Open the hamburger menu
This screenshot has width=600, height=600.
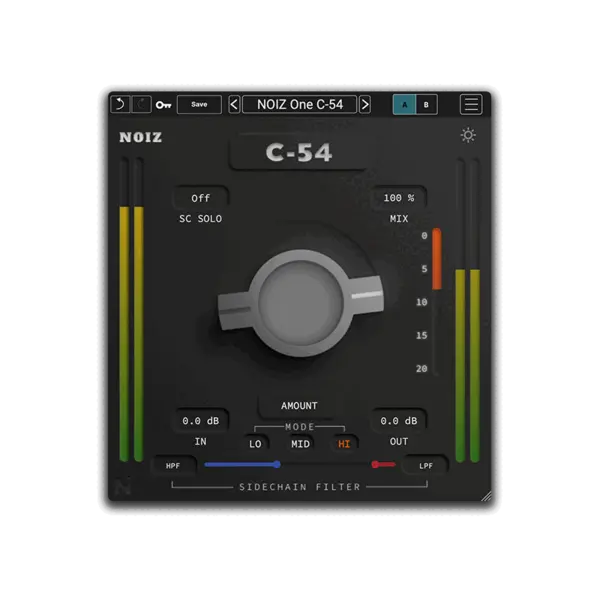click(471, 104)
